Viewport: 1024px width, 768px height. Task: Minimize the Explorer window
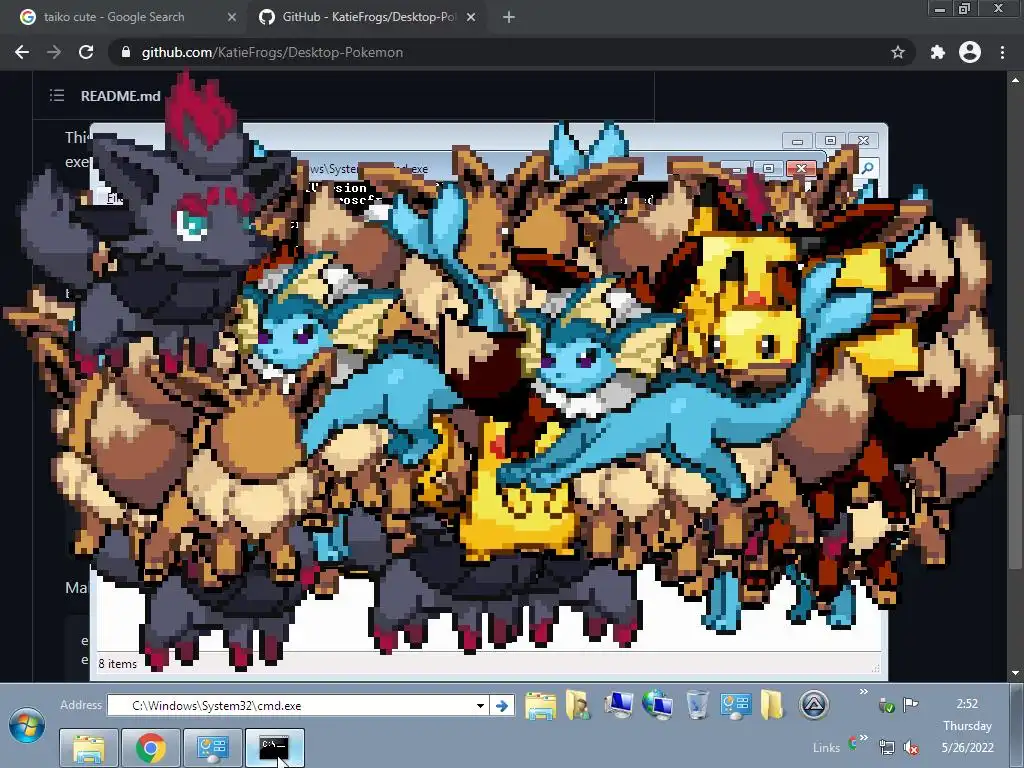click(797, 141)
